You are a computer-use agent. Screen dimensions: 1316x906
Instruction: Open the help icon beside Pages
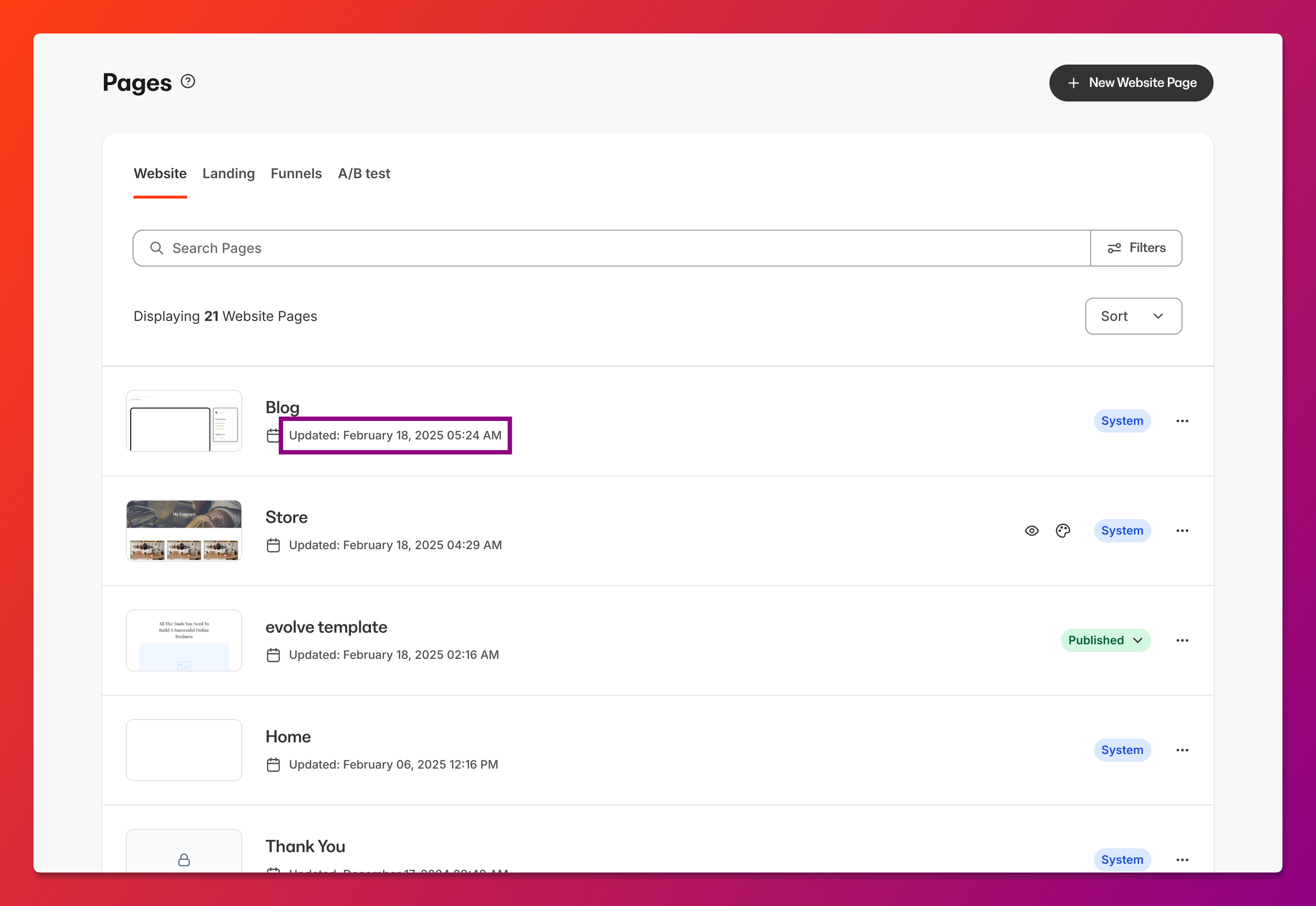click(x=188, y=82)
